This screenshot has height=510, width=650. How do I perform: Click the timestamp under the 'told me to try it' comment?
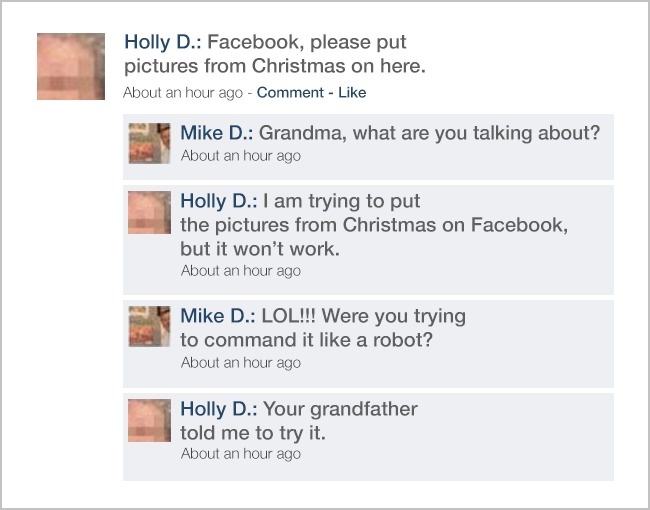coord(240,454)
